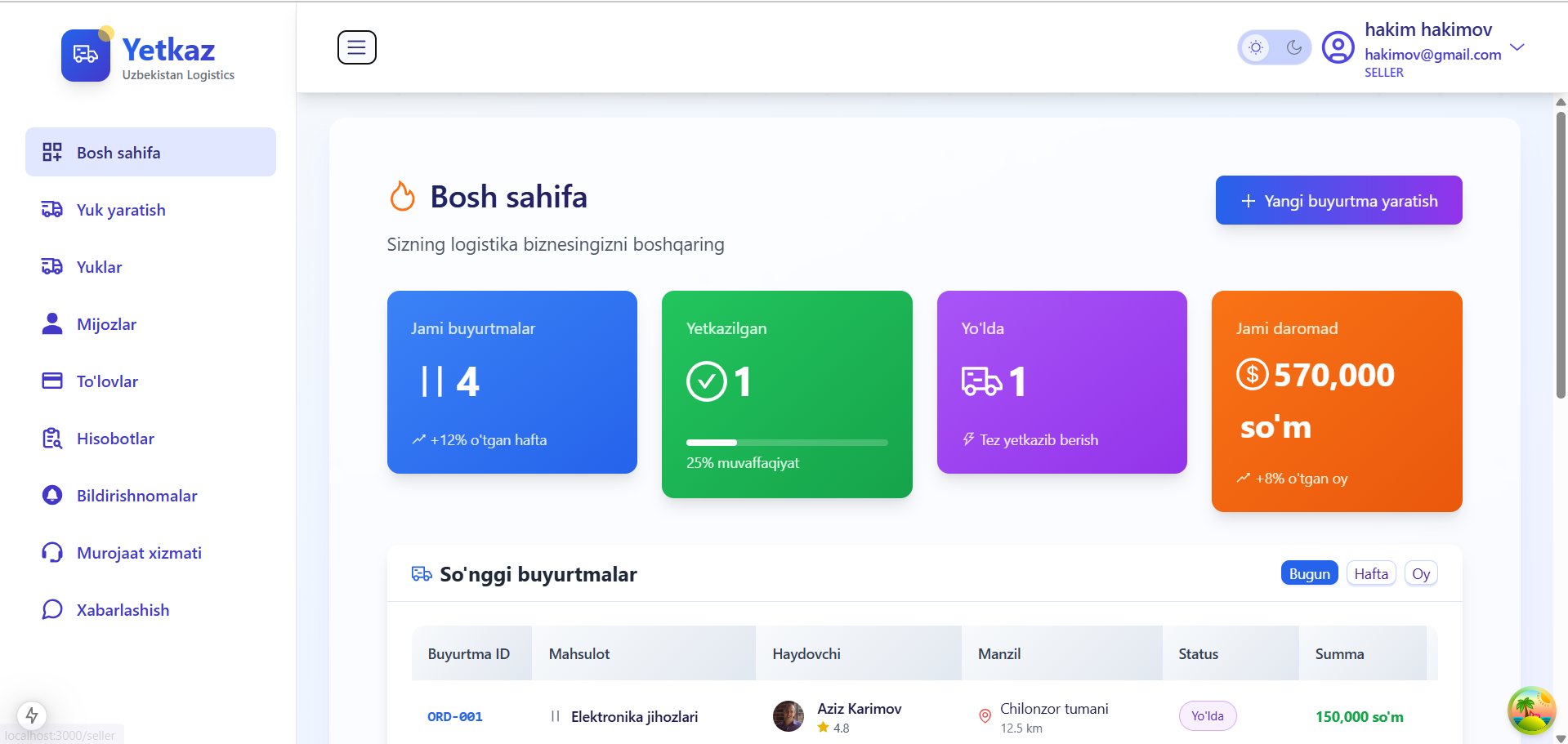Click the lightning icon next to Tez yetkazib berish
Viewport: 1568px width, 744px height.
[x=968, y=439]
